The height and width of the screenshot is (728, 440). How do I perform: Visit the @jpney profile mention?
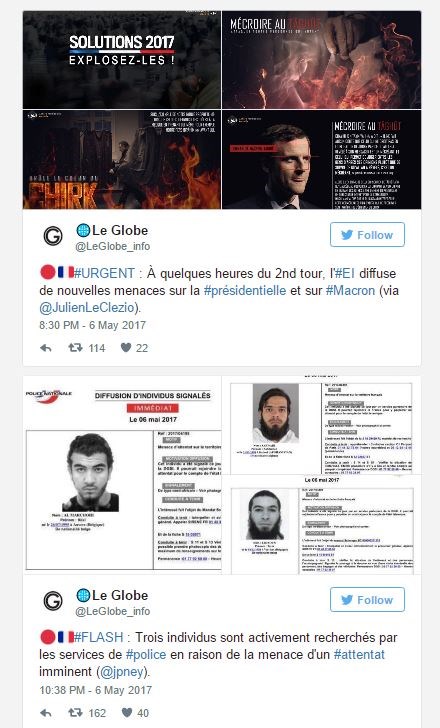(x=123, y=672)
